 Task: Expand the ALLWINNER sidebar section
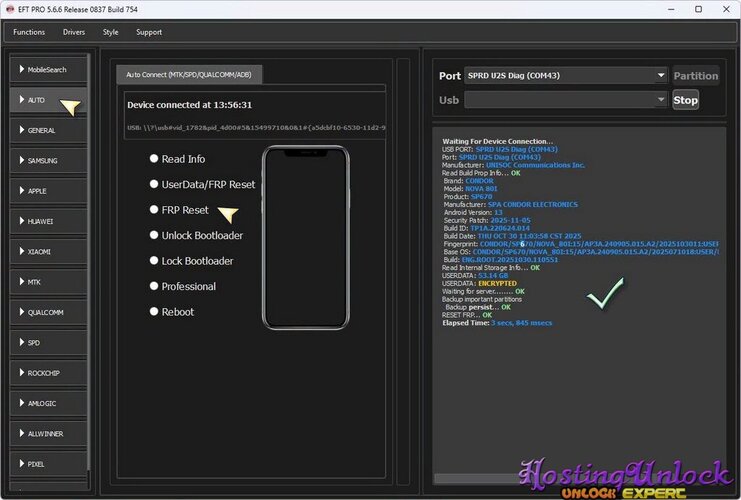(48, 433)
